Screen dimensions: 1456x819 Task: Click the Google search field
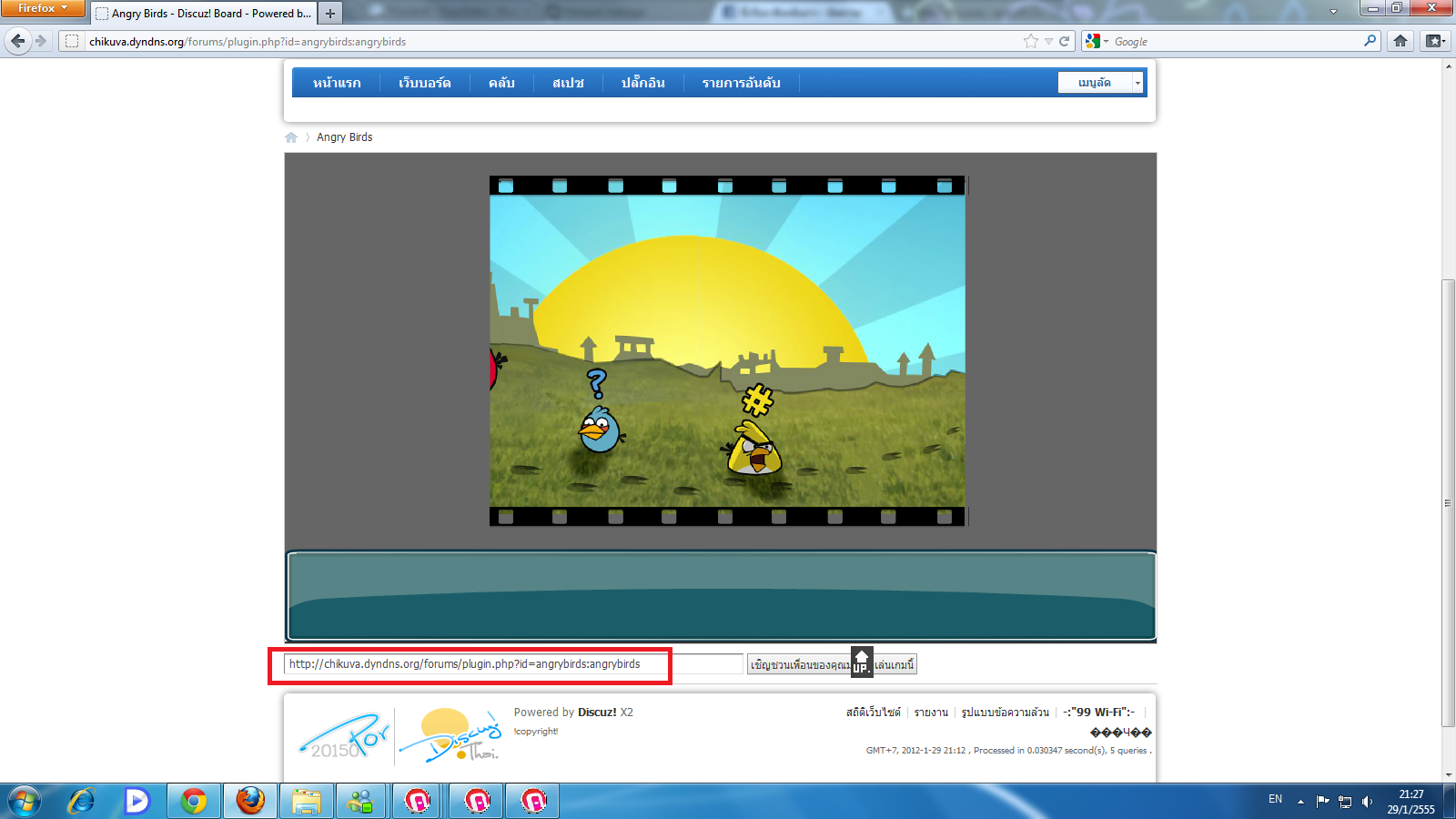click(x=1236, y=41)
